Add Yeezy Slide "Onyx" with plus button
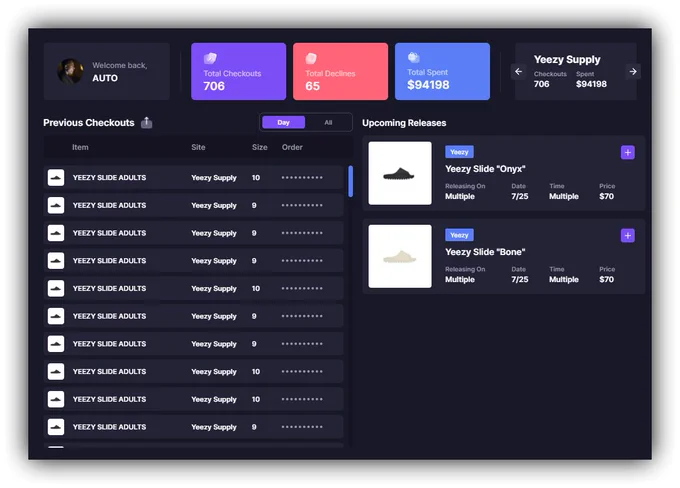The height and width of the screenshot is (488, 680). tap(628, 152)
